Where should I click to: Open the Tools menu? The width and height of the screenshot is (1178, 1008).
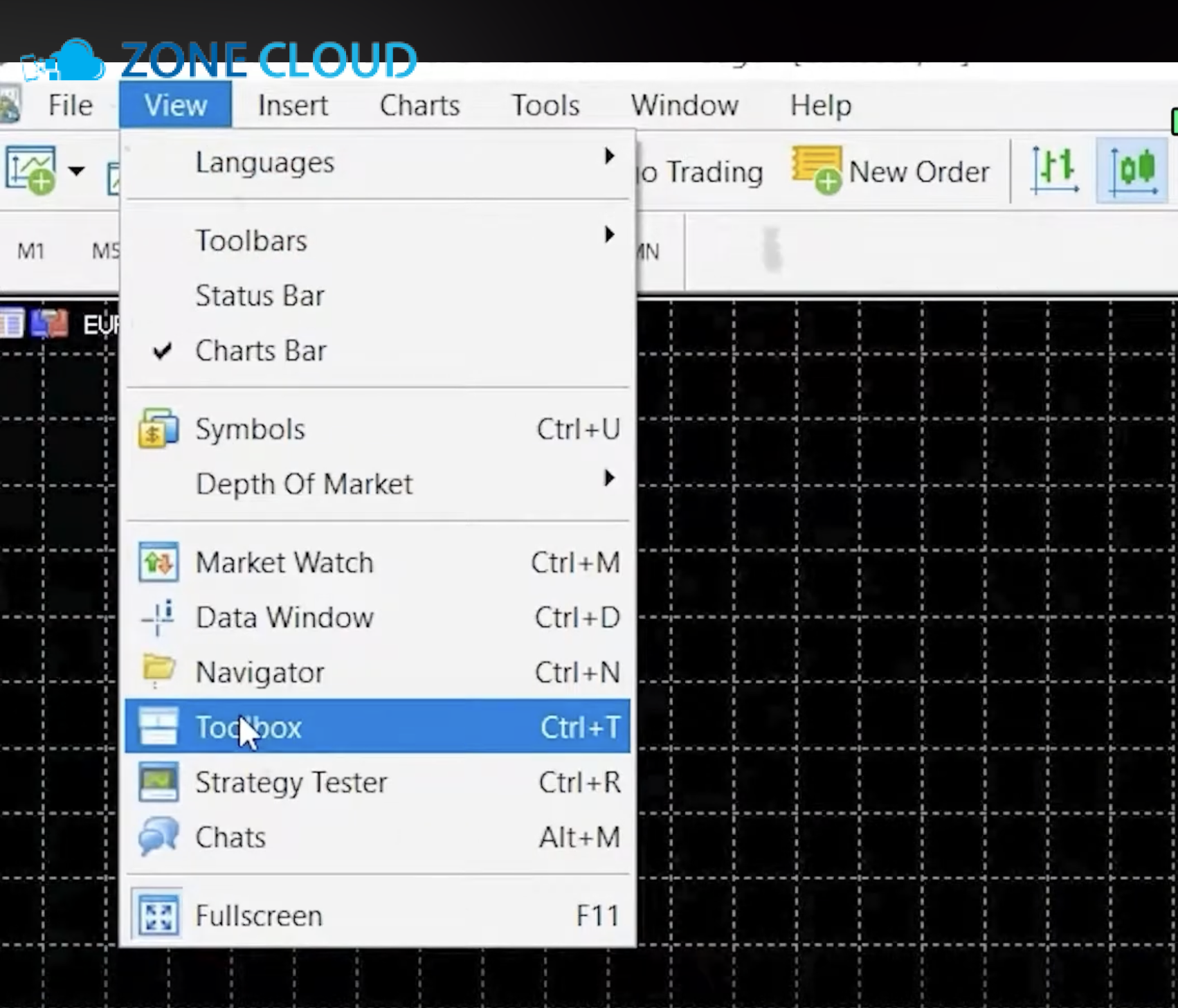(x=545, y=105)
